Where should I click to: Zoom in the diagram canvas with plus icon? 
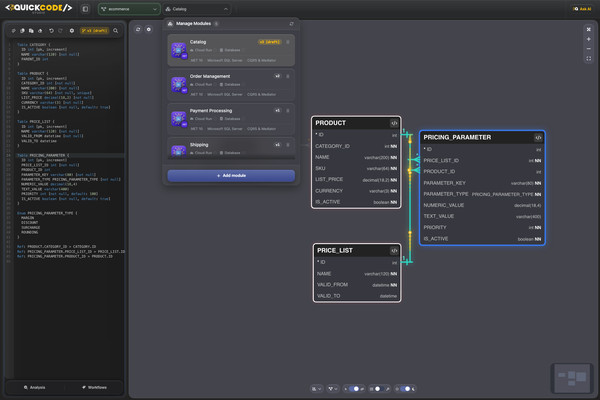click(589, 39)
